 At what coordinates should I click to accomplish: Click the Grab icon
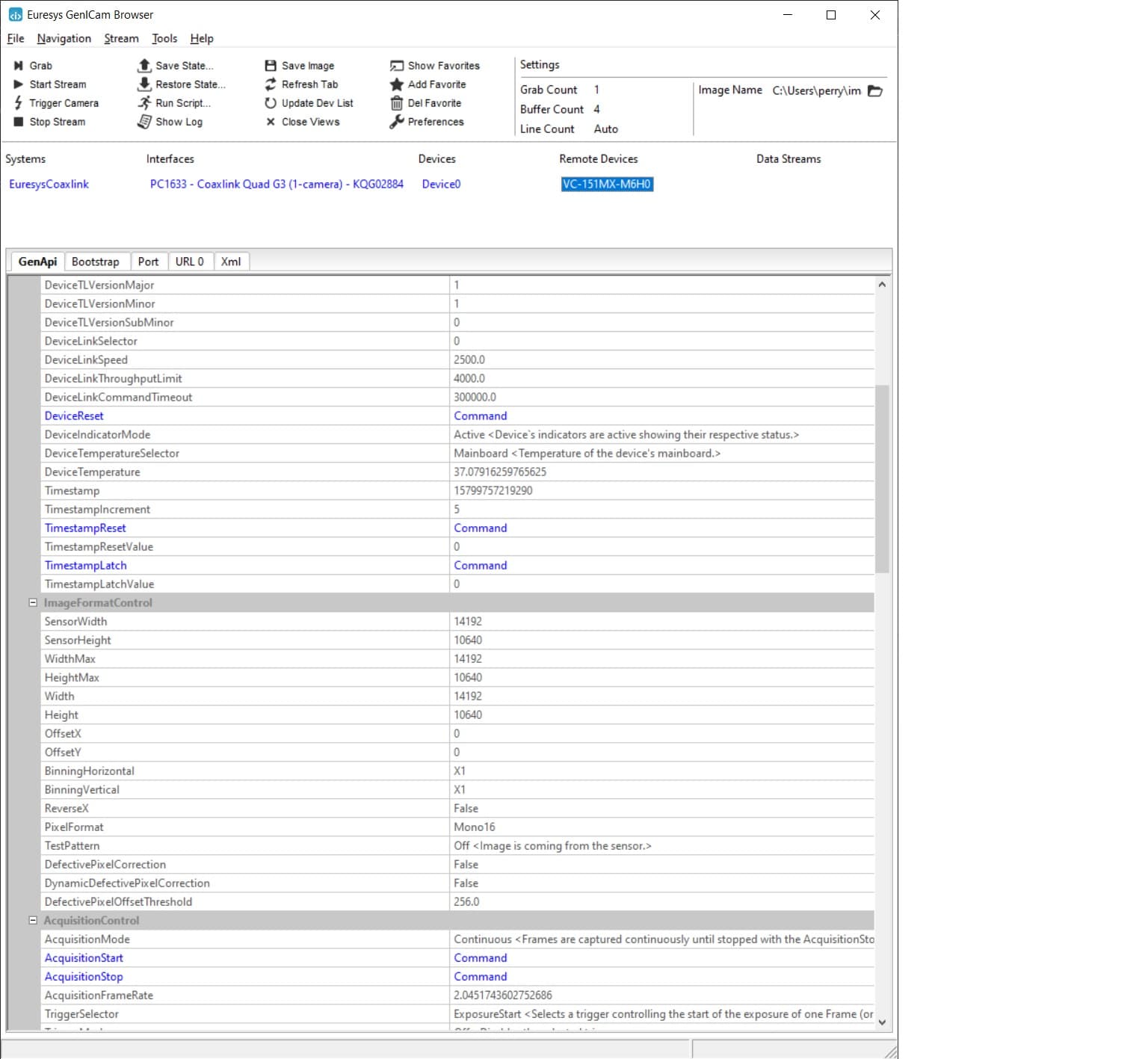[19, 66]
